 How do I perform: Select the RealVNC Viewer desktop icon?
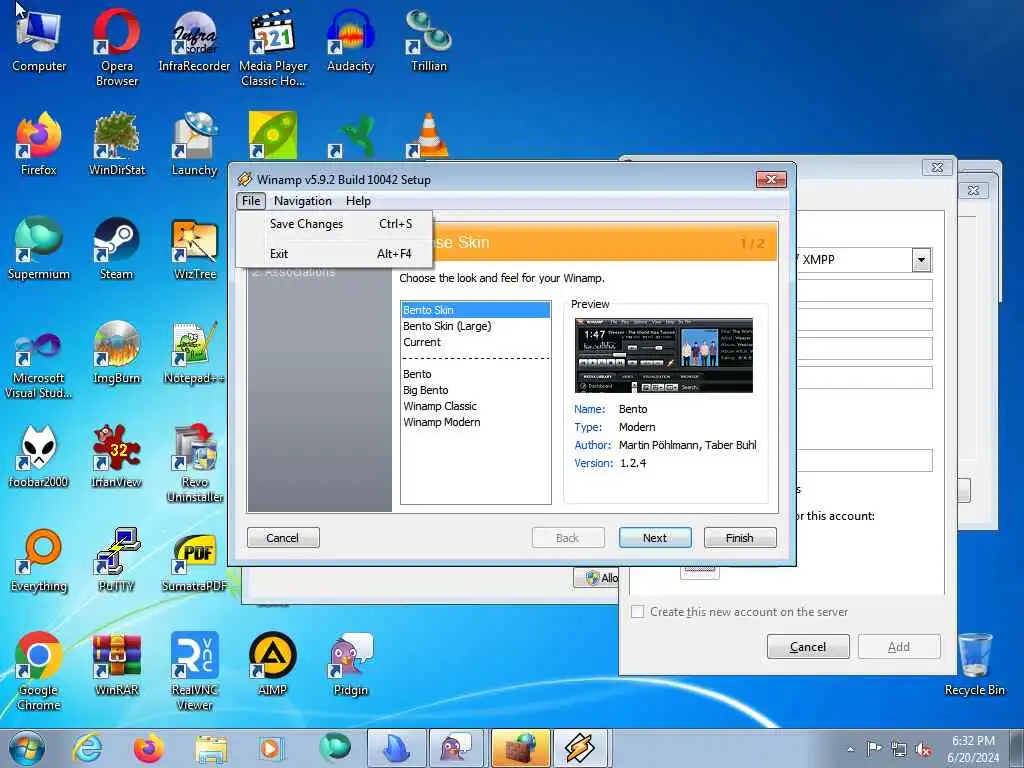coord(195,671)
